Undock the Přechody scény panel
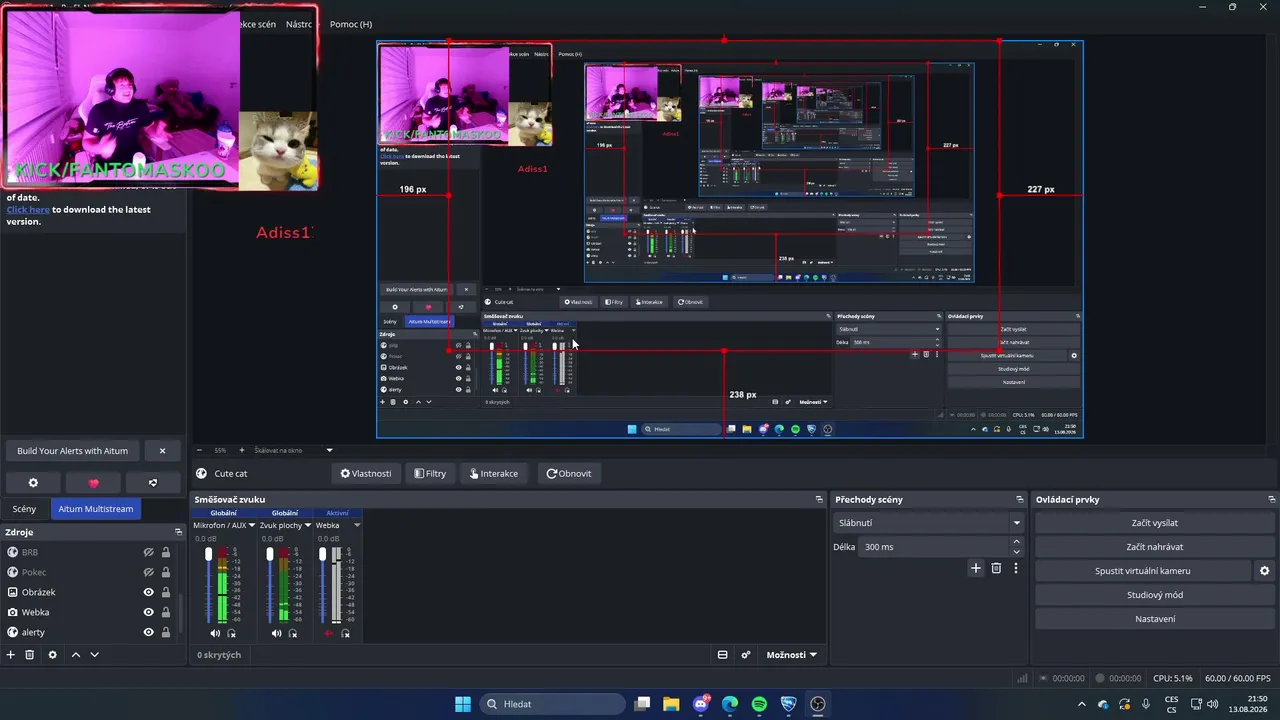Viewport: 1280px width, 720px height. 1020,499
